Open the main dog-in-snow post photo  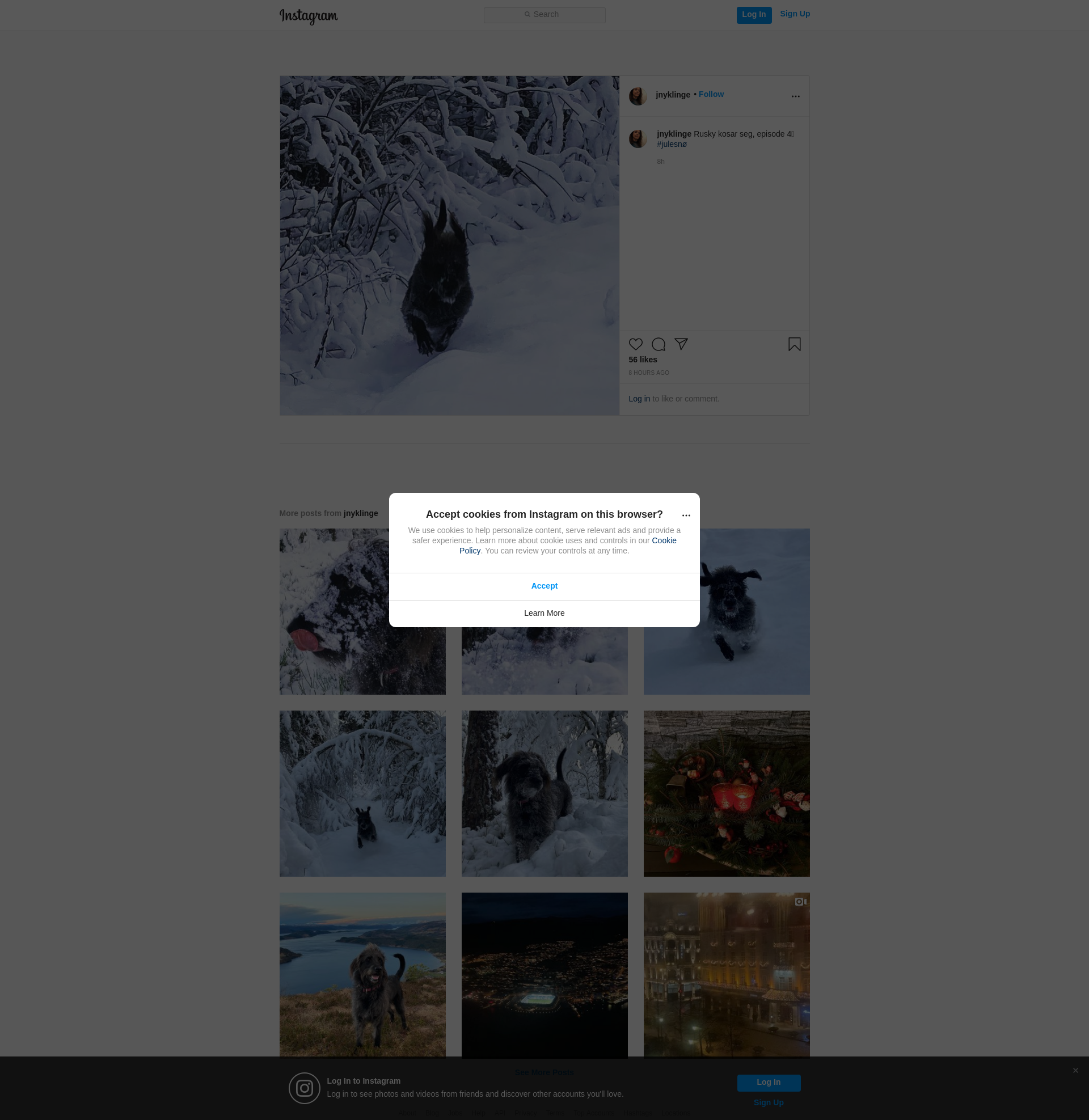click(x=449, y=246)
